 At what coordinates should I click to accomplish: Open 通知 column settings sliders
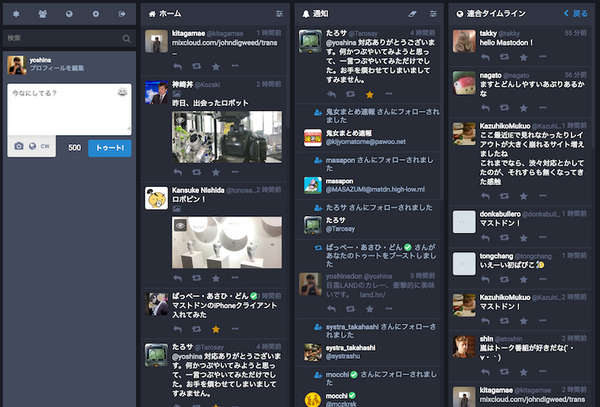(x=433, y=15)
